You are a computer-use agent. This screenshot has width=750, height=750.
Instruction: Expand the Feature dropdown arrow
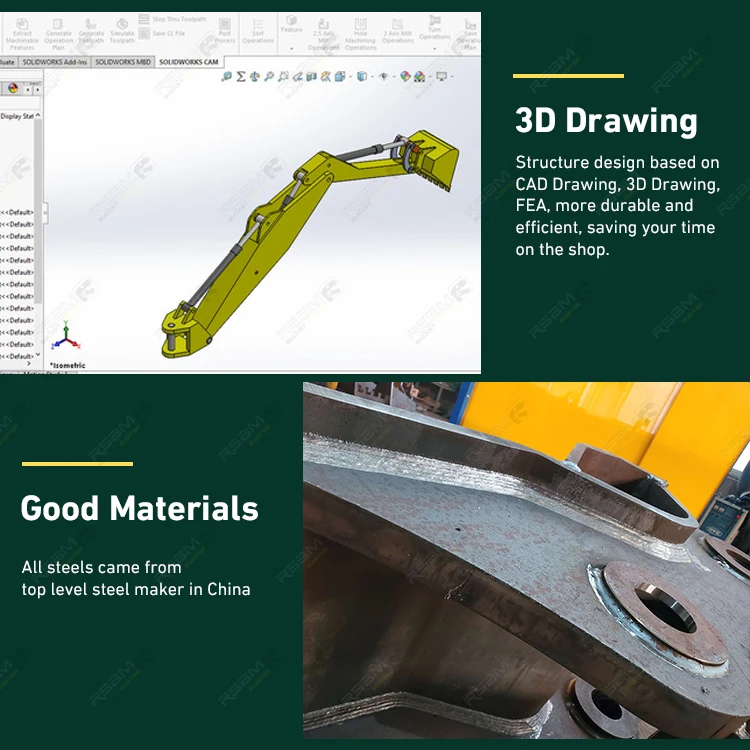click(x=291, y=48)
